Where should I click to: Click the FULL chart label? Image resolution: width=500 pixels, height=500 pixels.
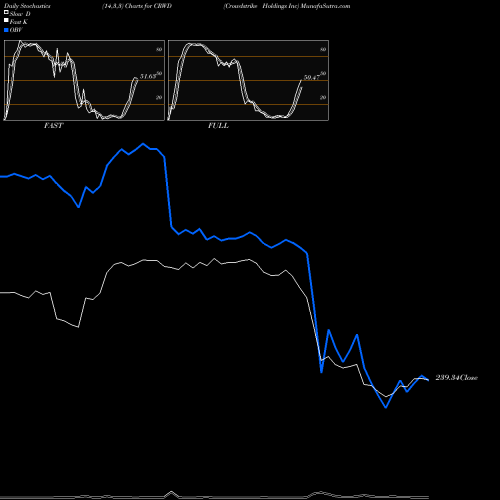coord(218,126)
